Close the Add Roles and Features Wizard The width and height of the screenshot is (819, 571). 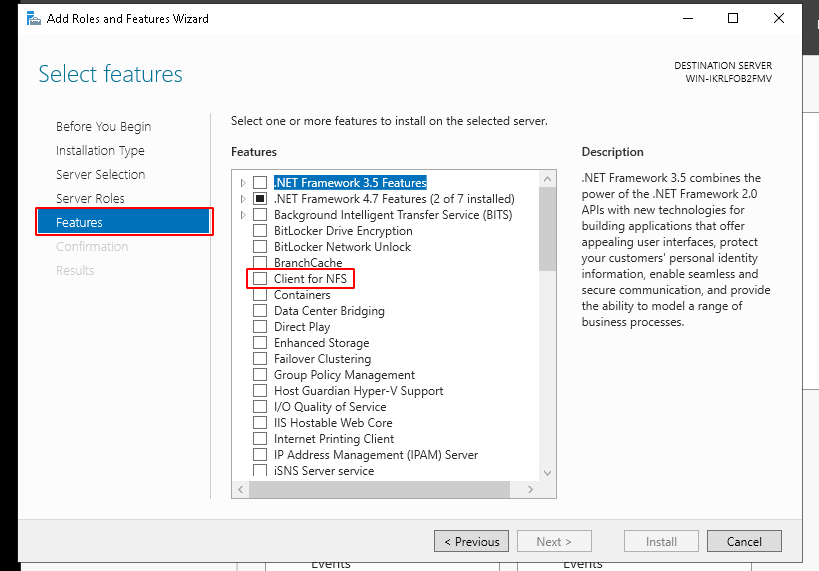[778, 18]
